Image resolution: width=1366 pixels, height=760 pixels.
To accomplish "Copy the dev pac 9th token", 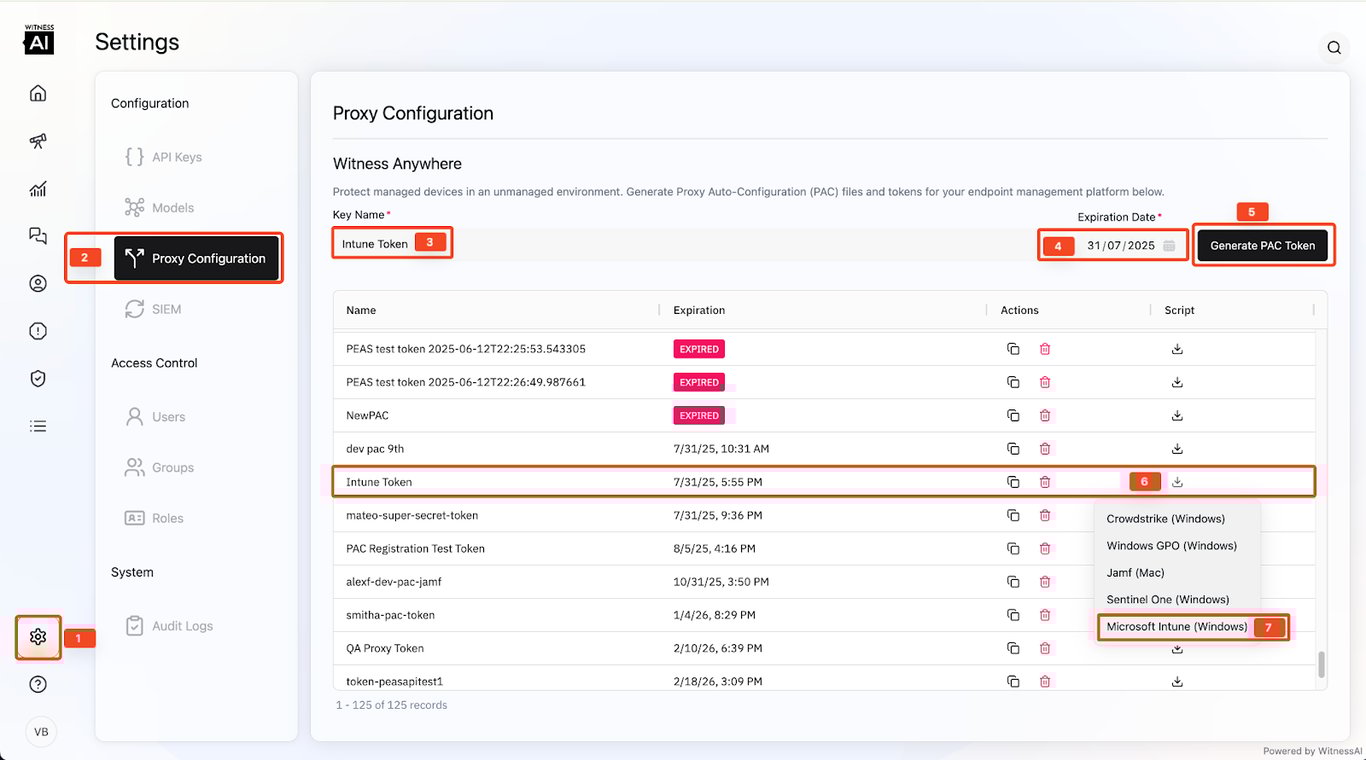I will (x=1013, y=449).
